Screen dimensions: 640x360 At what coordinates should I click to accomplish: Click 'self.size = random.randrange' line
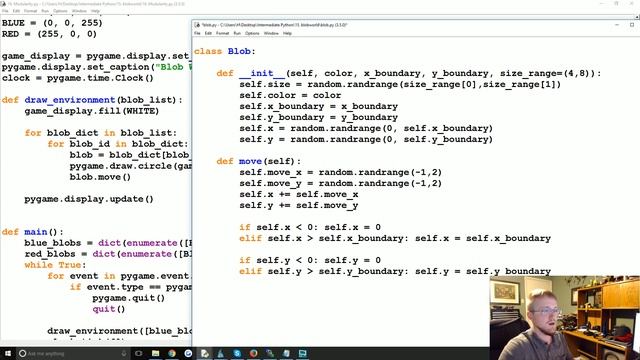pos(400,84)
